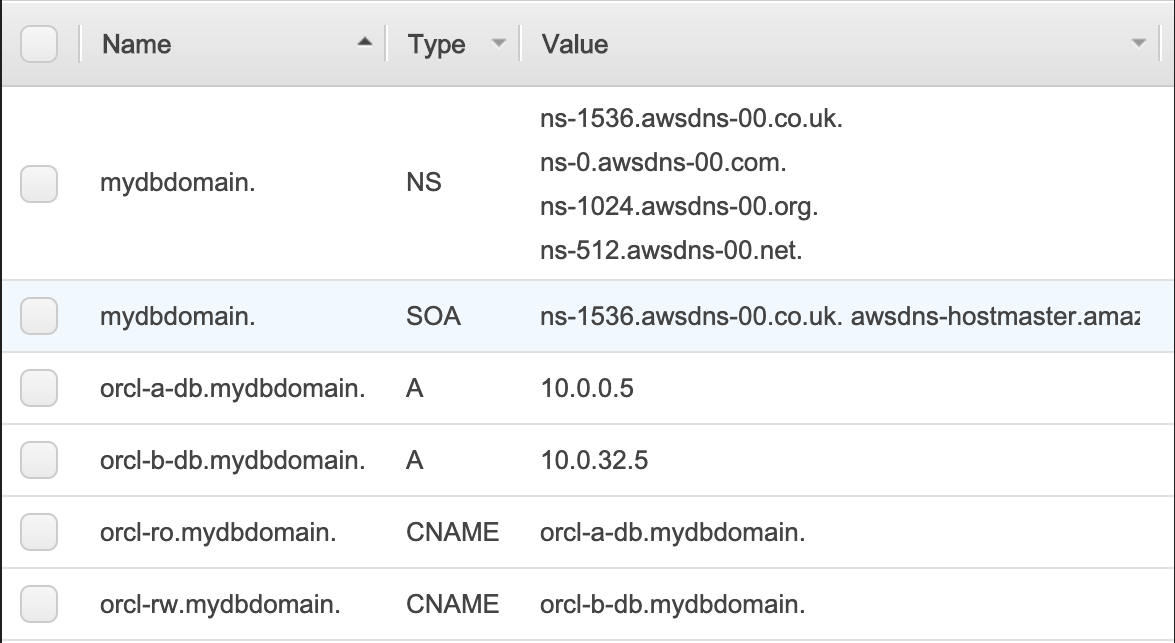Check the box next to the SOA record
This screenshot has height=643, width=1175.
point(38,316)
